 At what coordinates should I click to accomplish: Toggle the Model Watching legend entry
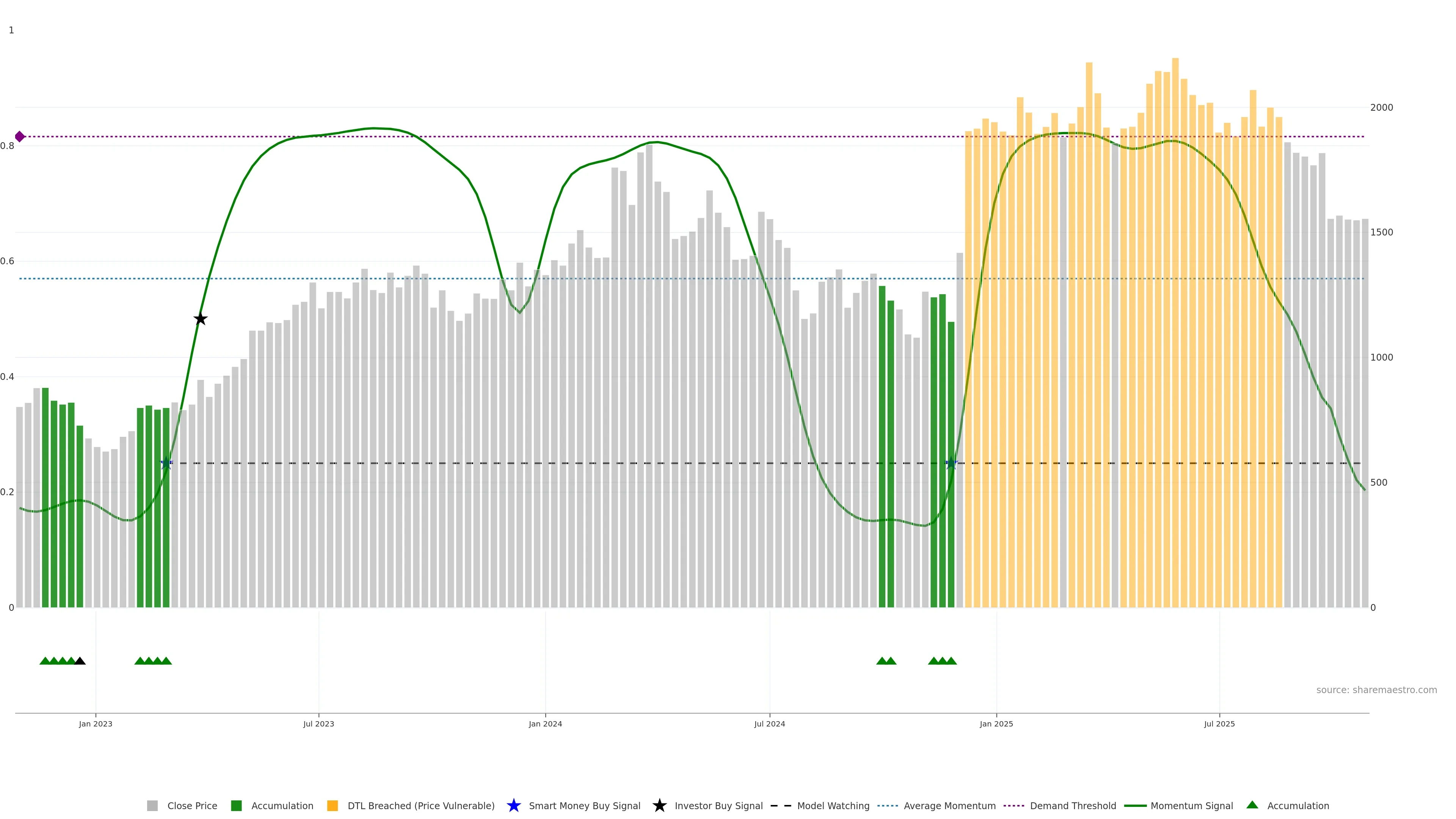[833, 805]
